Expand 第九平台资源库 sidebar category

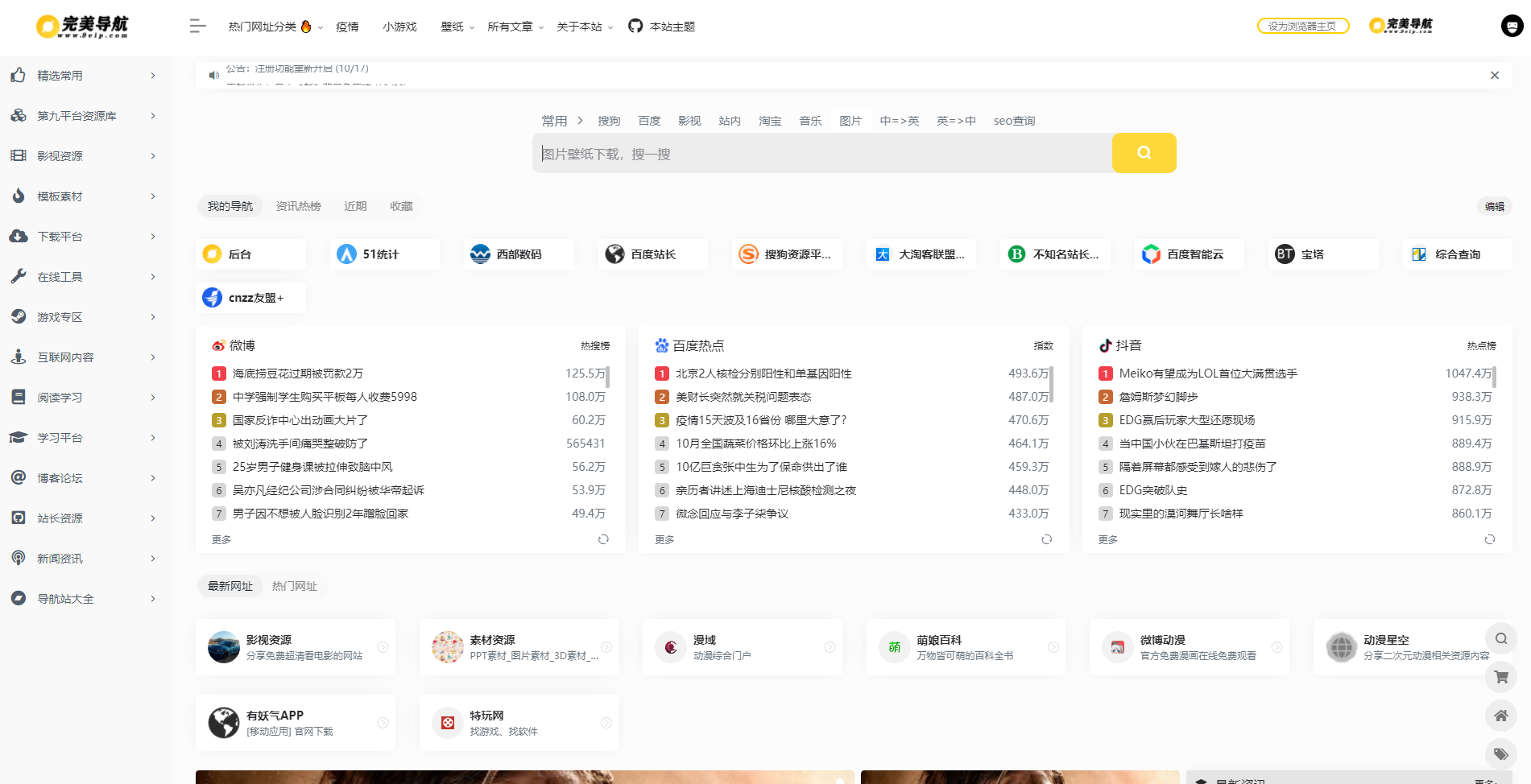tap(84, 116)
